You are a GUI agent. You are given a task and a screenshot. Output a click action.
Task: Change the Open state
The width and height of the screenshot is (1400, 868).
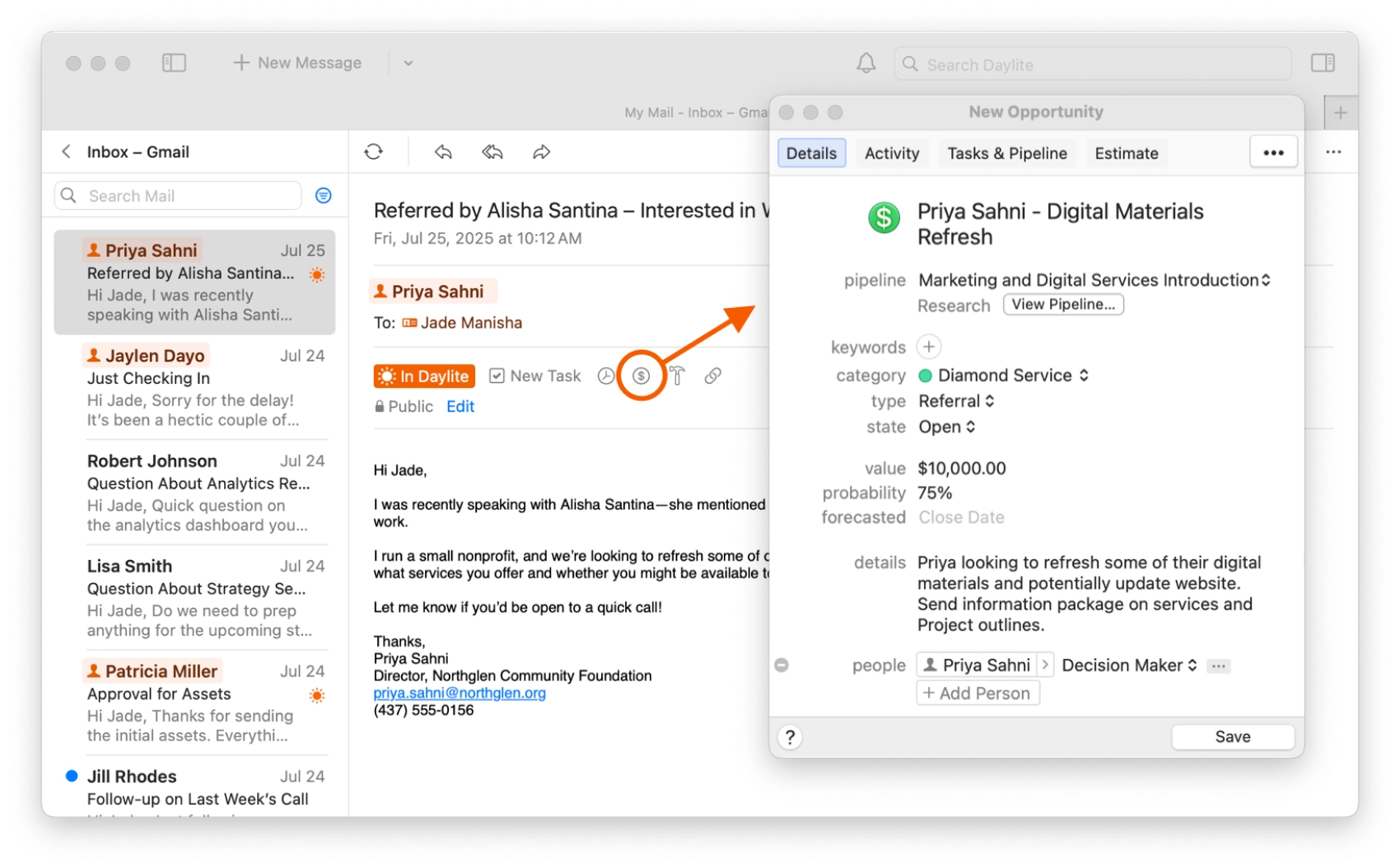(x=947, y=427)
